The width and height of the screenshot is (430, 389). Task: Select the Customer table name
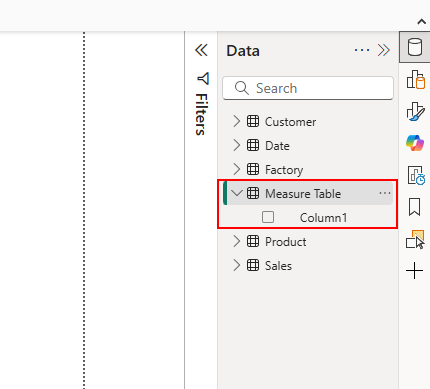290,122
